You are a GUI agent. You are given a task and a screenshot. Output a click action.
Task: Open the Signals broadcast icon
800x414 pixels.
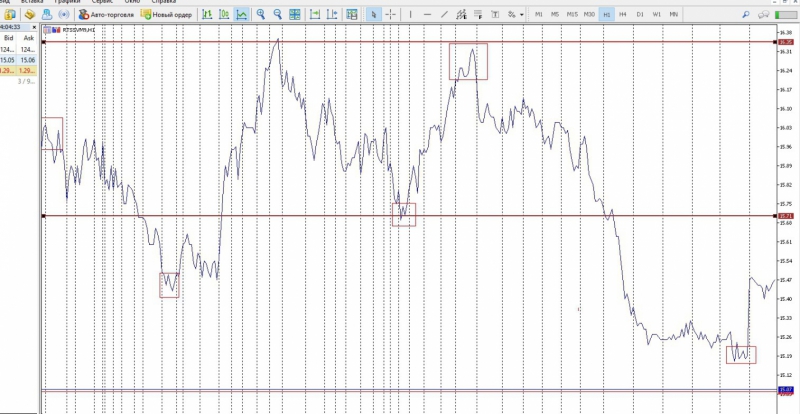coord(64,14)
